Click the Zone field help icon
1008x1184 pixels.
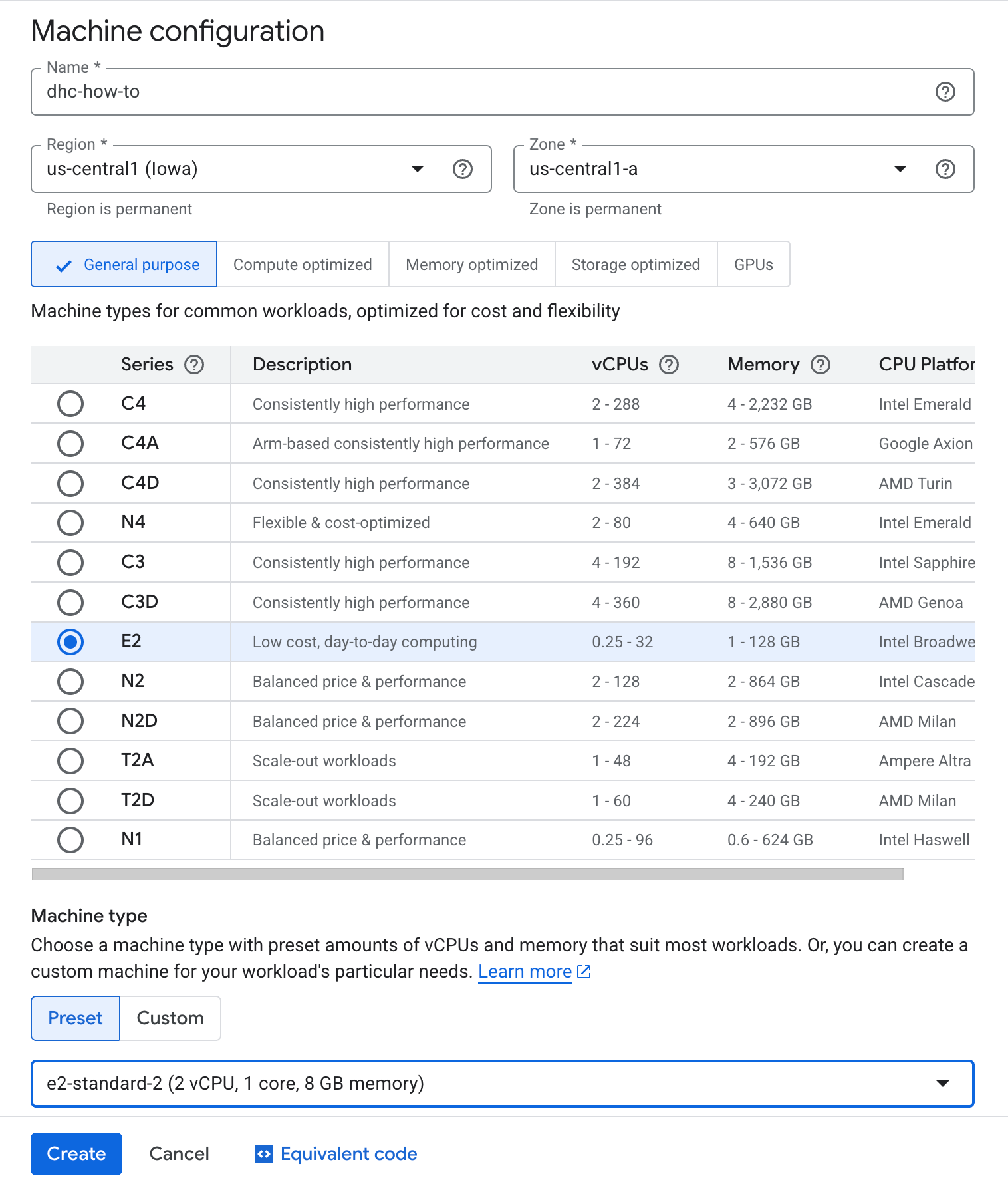(945, 169)
